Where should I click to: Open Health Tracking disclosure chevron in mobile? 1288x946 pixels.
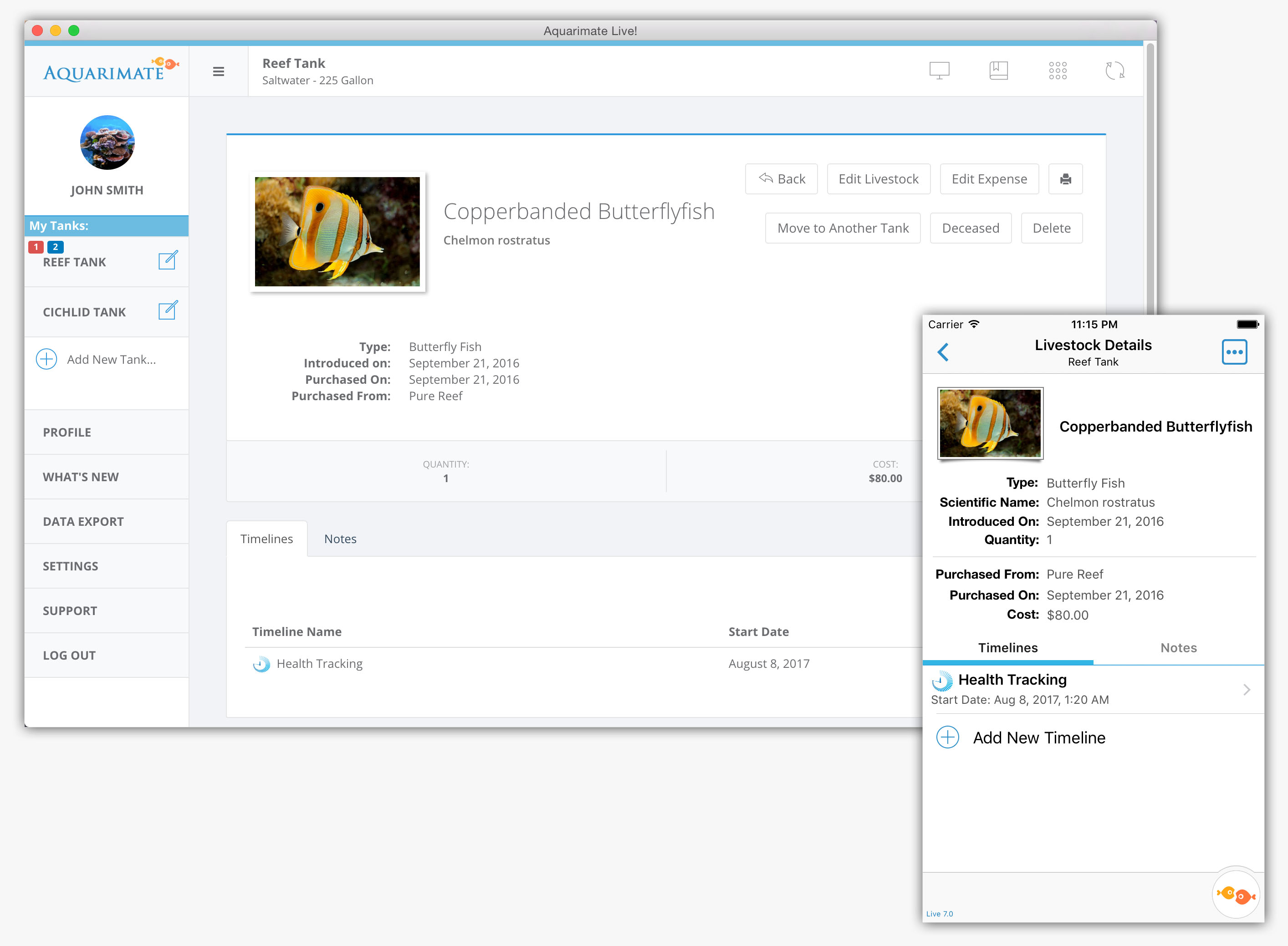pyautogui.click(x=1246, y=689)
